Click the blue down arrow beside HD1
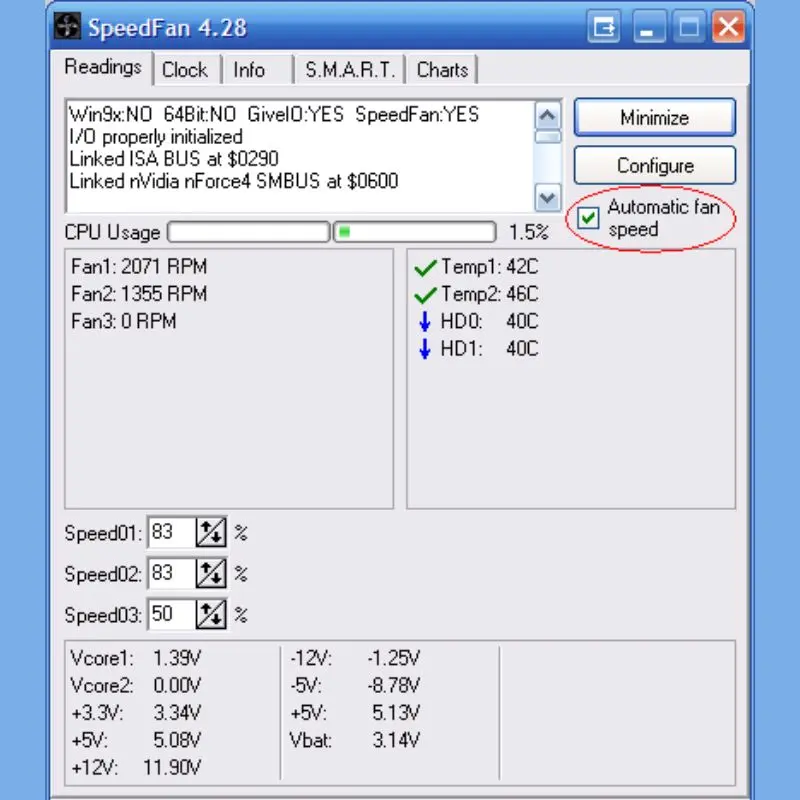 424,349
